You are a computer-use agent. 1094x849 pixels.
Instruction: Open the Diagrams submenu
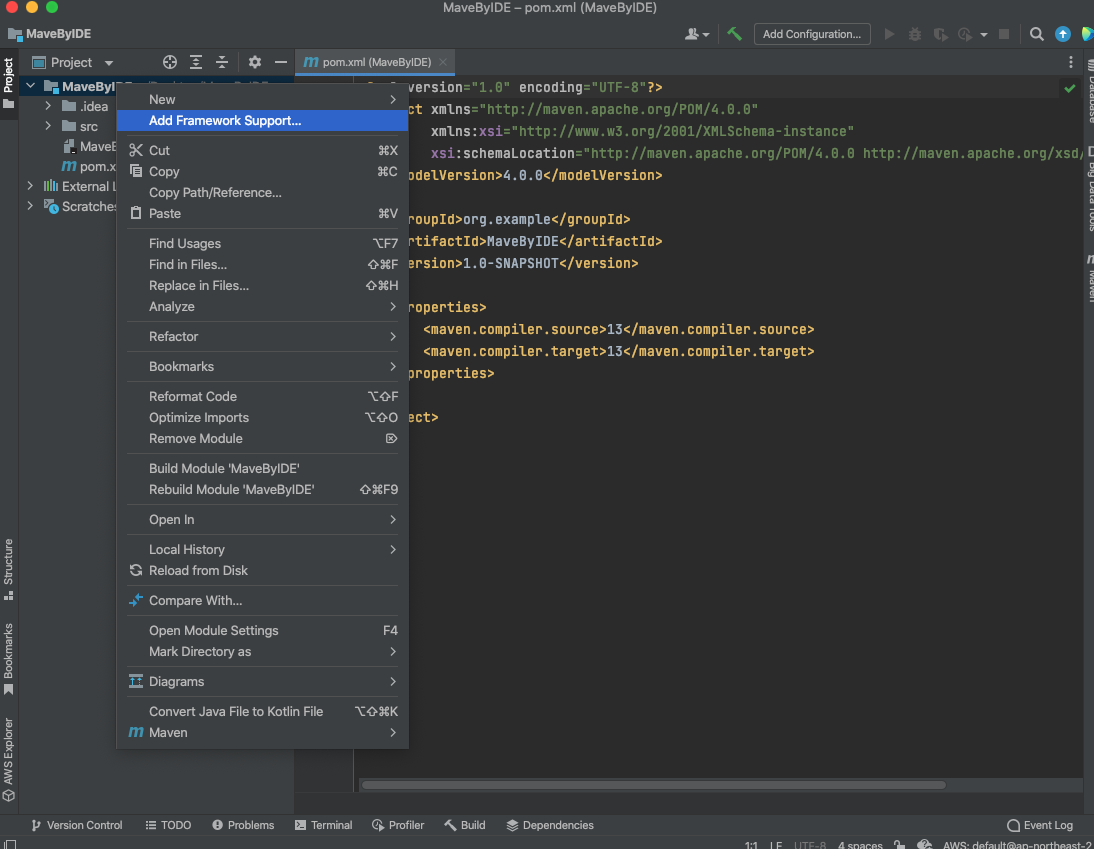tap(262, 682)
